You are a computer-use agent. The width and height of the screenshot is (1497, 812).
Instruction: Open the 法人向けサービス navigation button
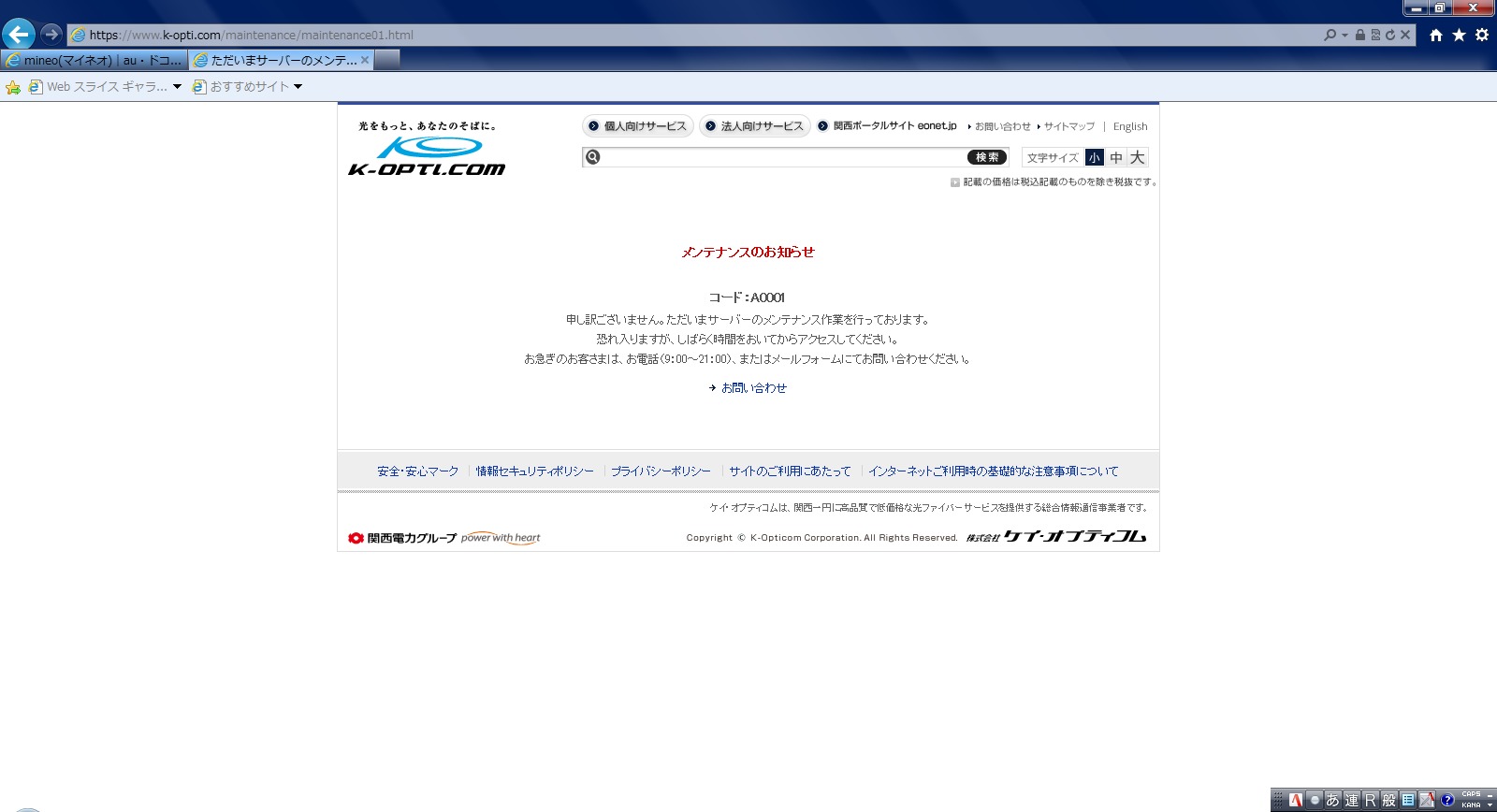pos(755,126)
